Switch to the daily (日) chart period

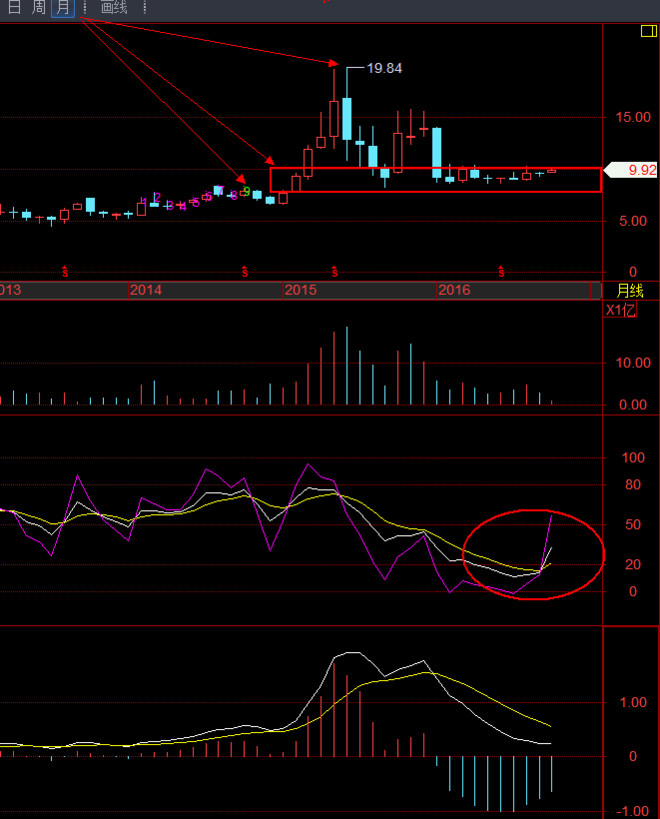[14, 7]
